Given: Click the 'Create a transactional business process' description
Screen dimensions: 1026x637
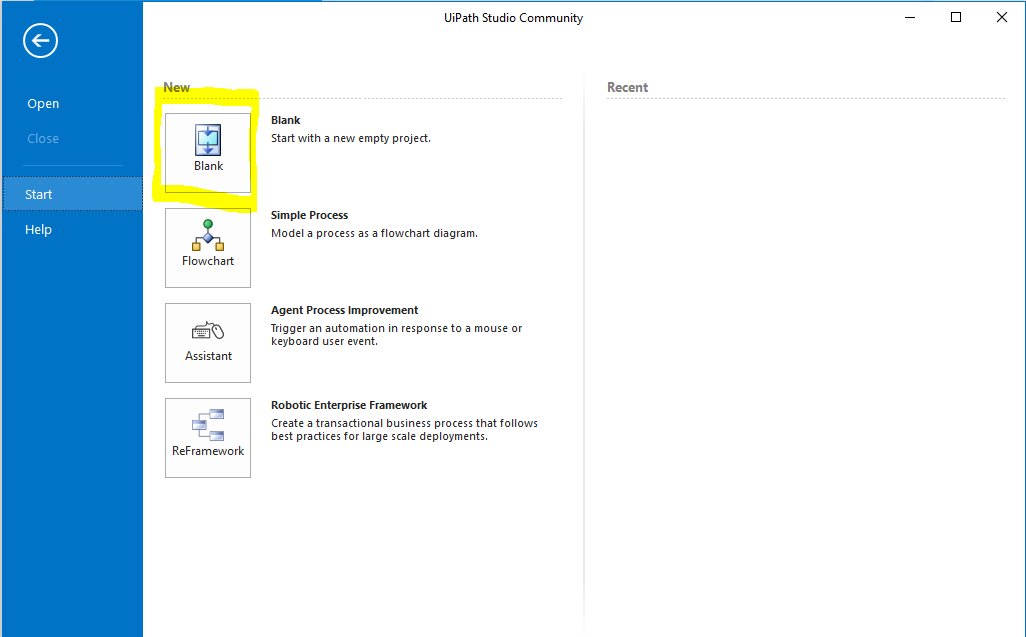Looking at the screenshot, I should click(x=404, y=430).
